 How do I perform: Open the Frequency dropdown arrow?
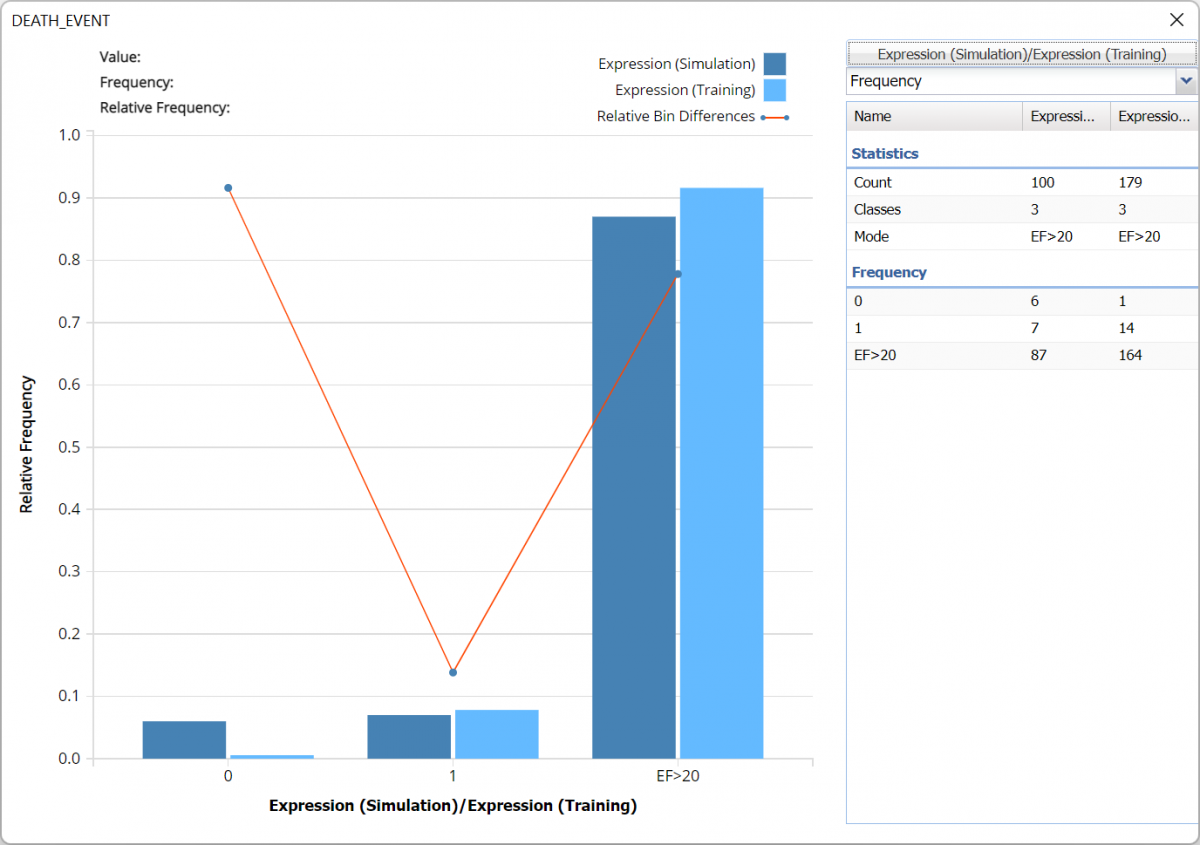tap(1186, 81)
